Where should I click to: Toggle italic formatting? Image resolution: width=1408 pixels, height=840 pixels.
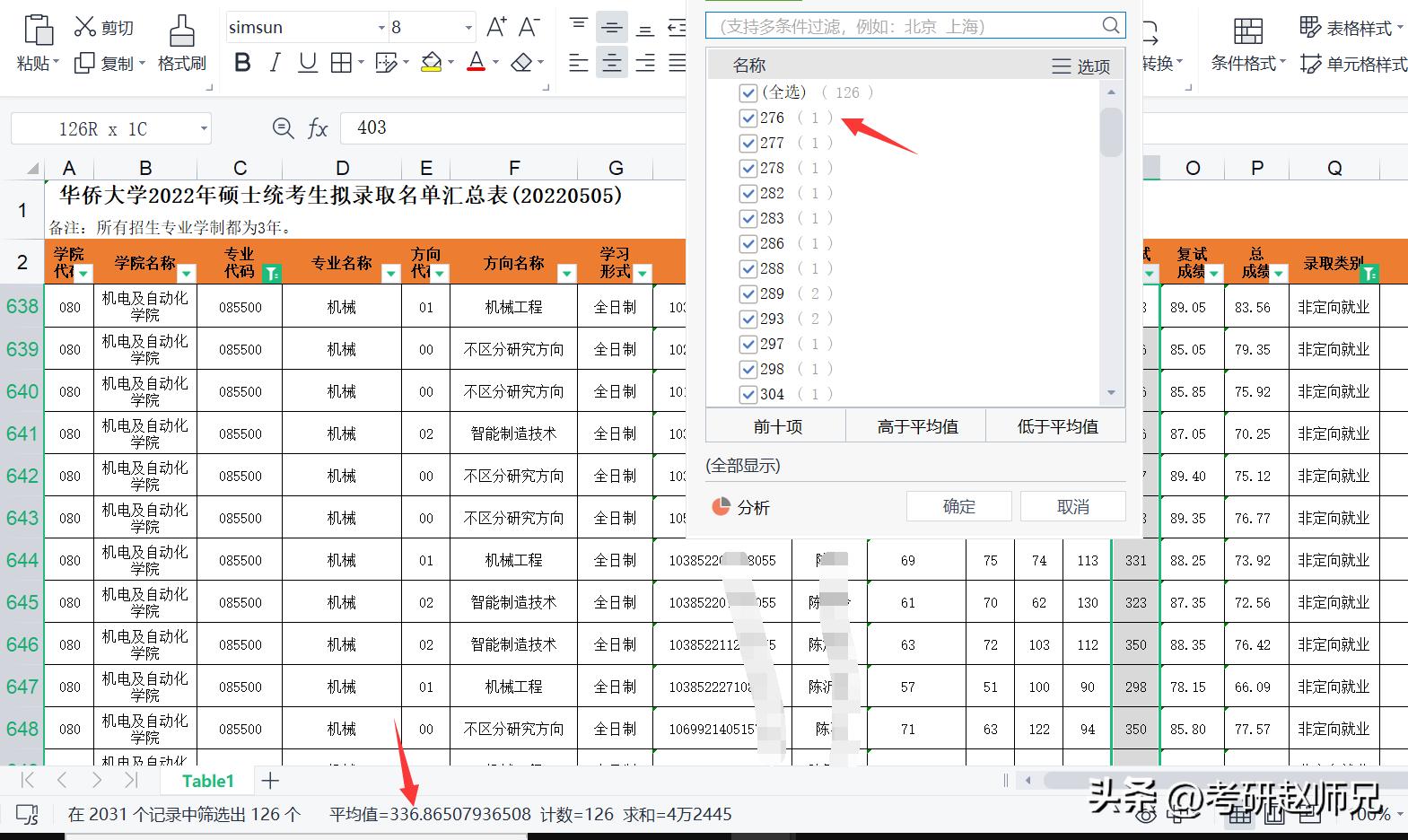pyautogui.click(x=275, y=63)
